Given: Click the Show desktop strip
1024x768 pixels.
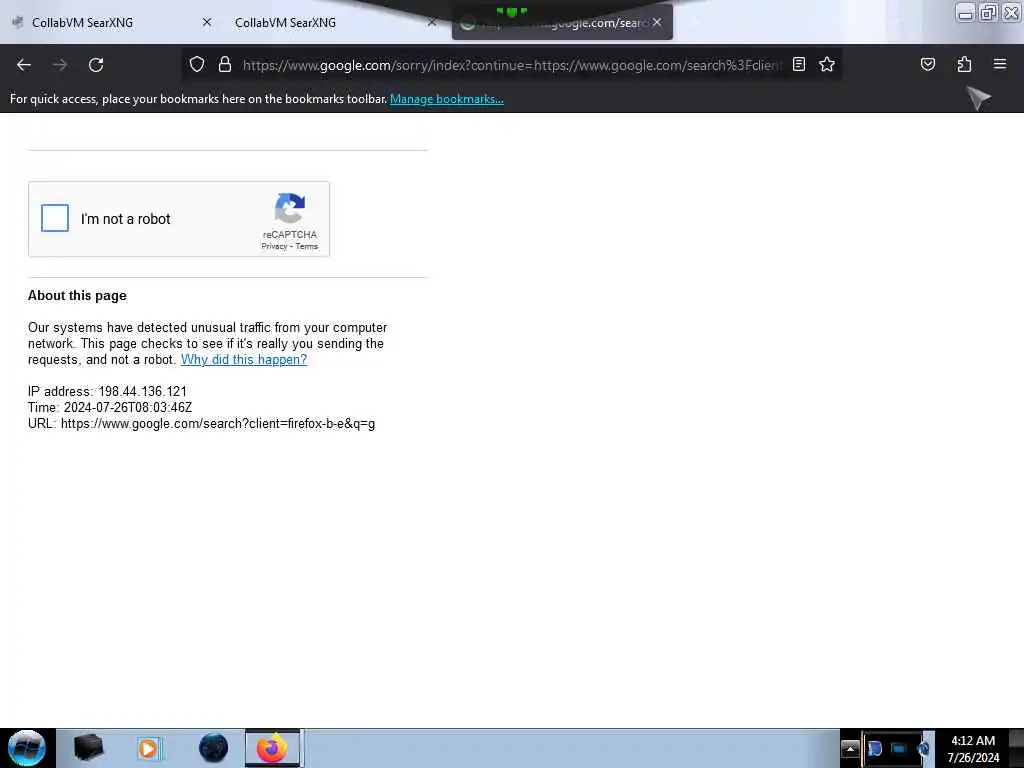Looking at the screenshot, I should pyautogui.click(x=1016, y=748).
